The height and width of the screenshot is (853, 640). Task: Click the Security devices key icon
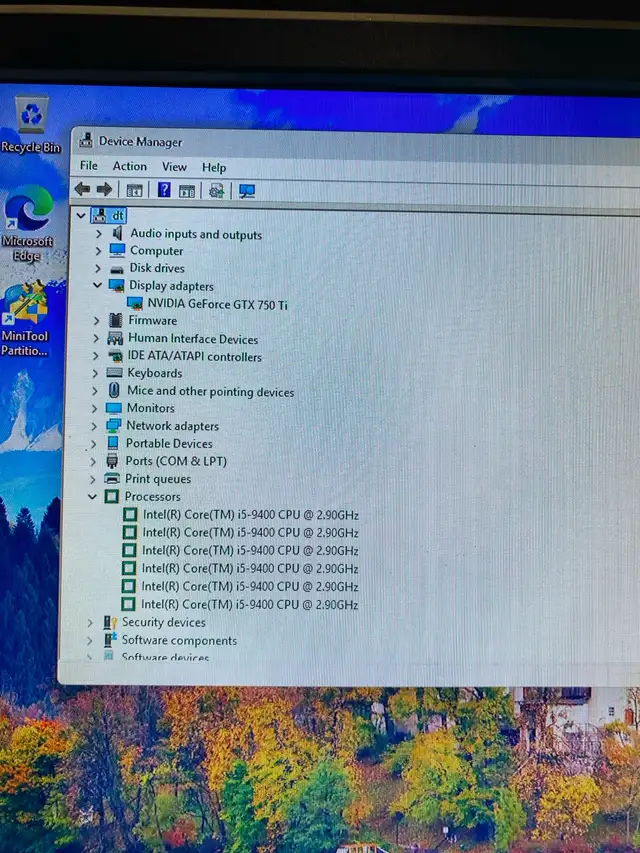coord(110,622)
